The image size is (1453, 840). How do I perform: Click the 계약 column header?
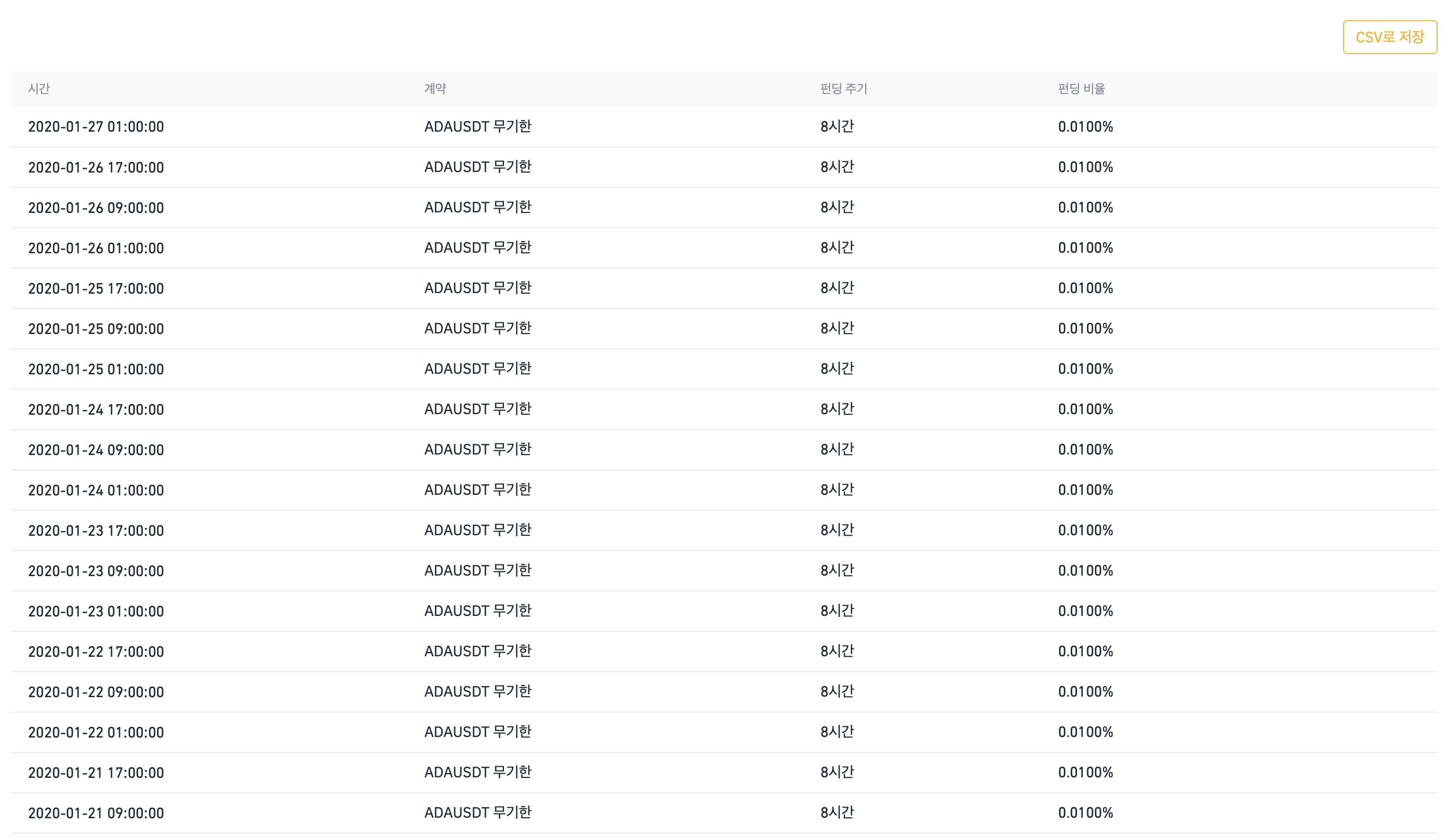point(435,89)
